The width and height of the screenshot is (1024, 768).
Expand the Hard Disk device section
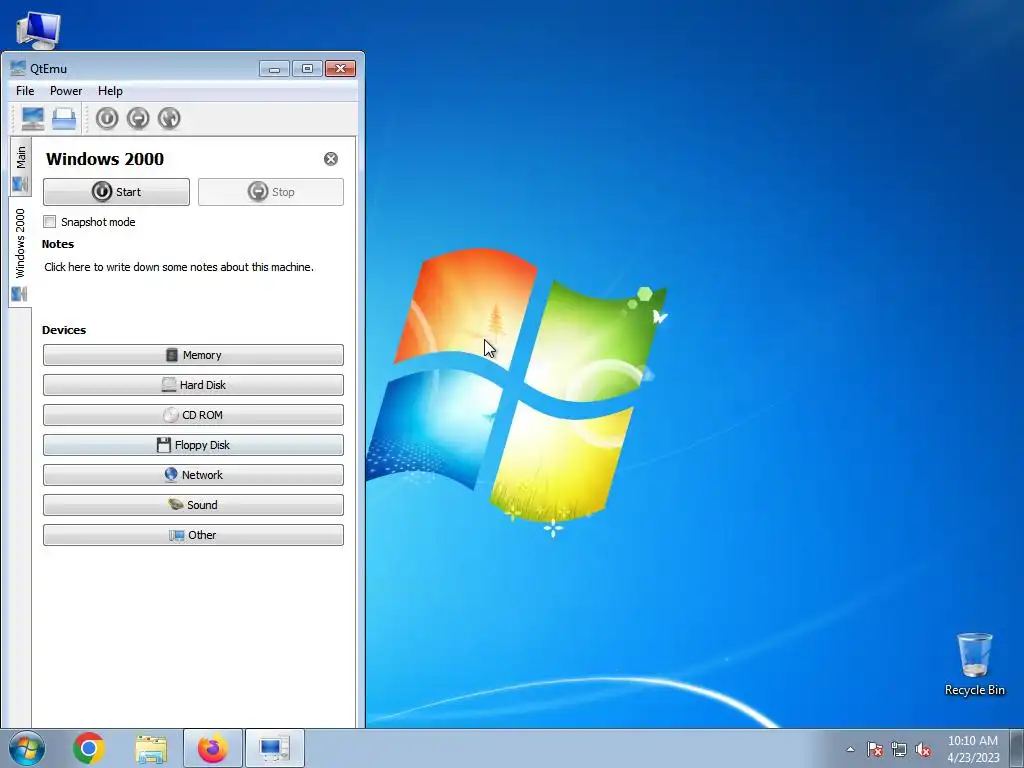click(193, 385)
